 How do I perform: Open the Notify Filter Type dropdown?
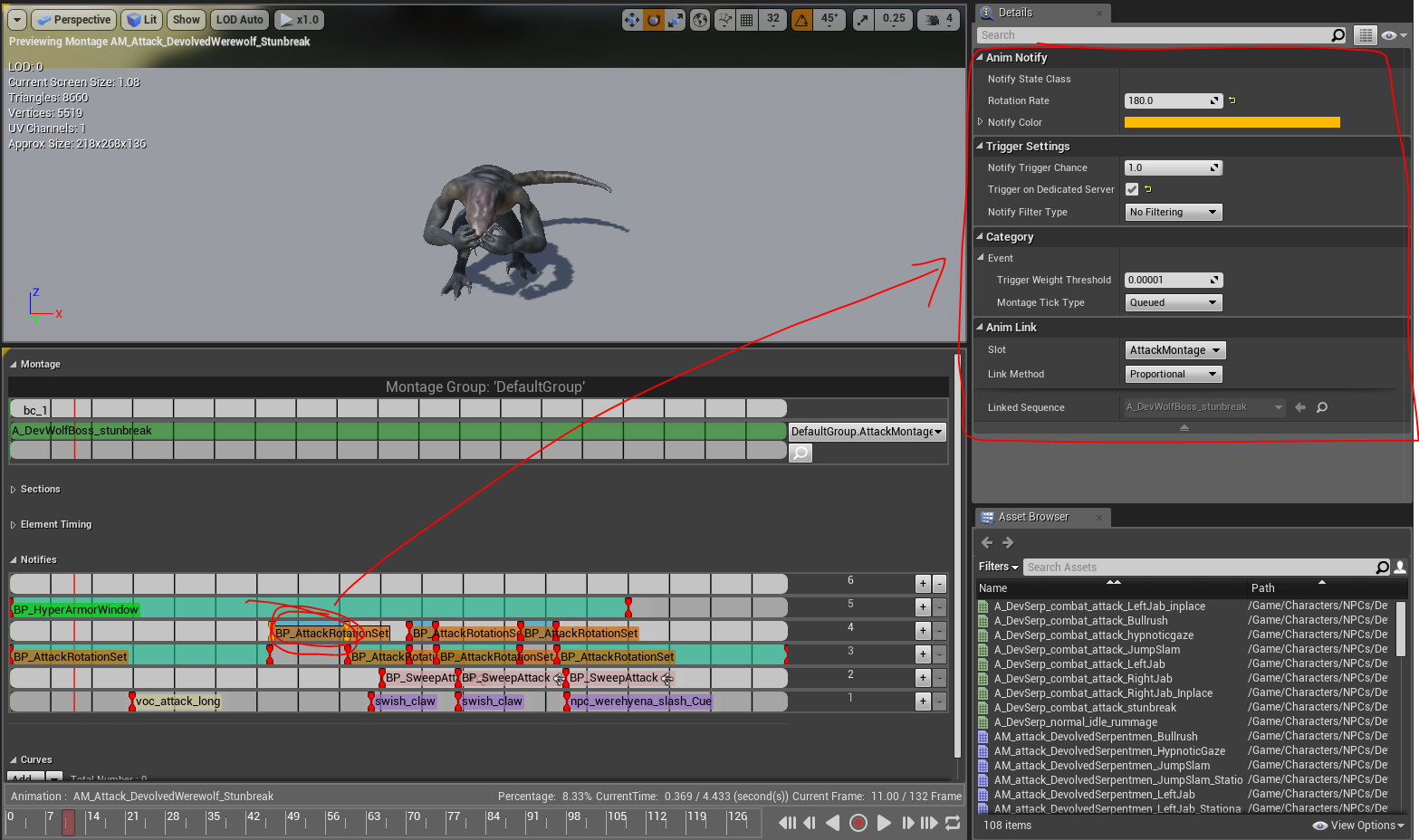tap(1173, 212)
